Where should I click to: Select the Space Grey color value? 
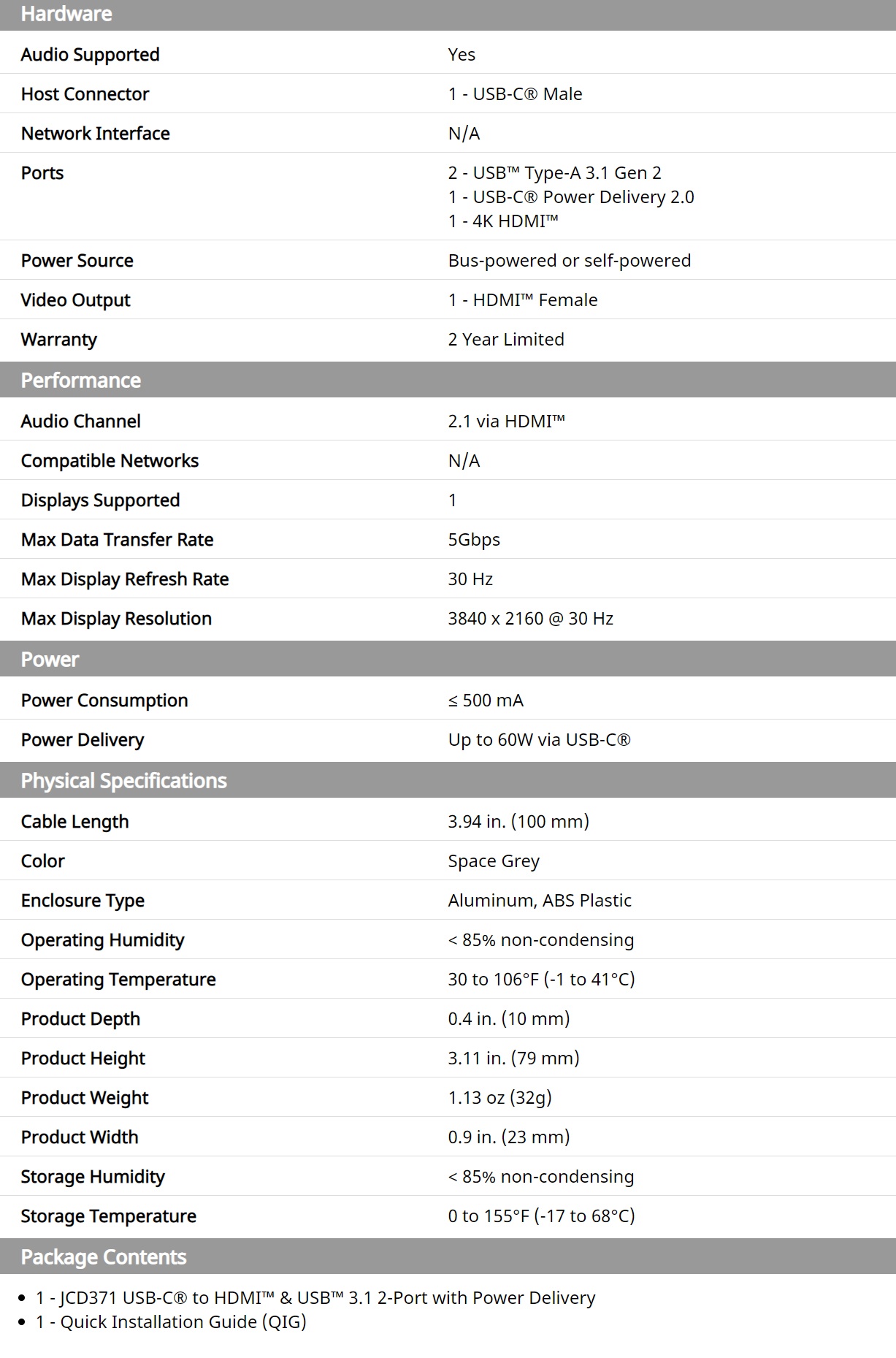click(x=493, y=861)
